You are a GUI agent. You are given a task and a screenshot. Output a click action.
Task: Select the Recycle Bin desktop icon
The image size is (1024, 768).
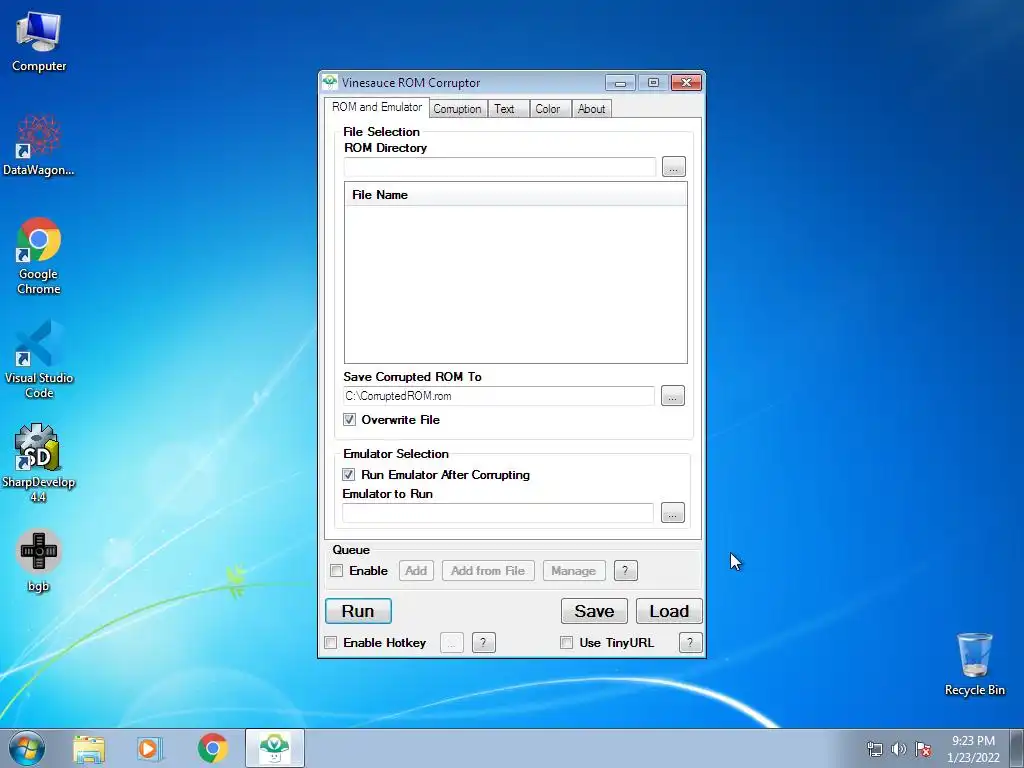point(974,664)
